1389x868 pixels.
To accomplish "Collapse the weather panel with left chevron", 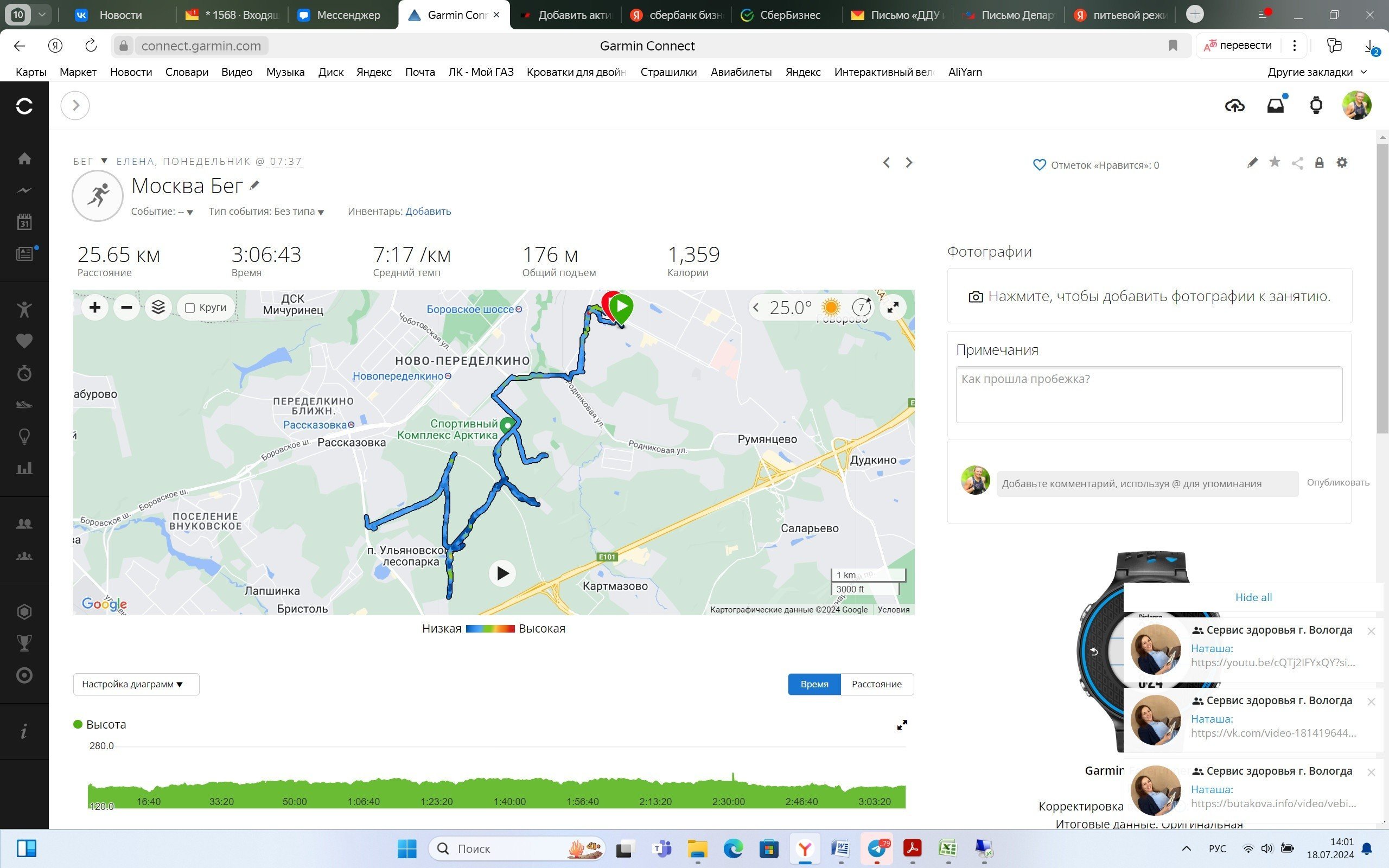I will (756, 308).
